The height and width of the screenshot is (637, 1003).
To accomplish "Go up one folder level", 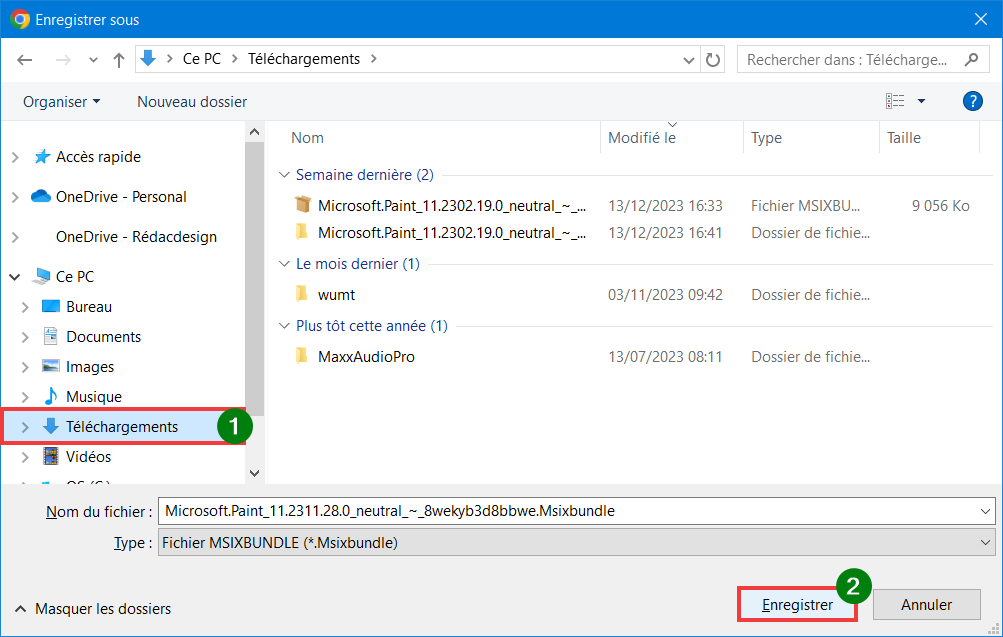I will pos(118,60).
